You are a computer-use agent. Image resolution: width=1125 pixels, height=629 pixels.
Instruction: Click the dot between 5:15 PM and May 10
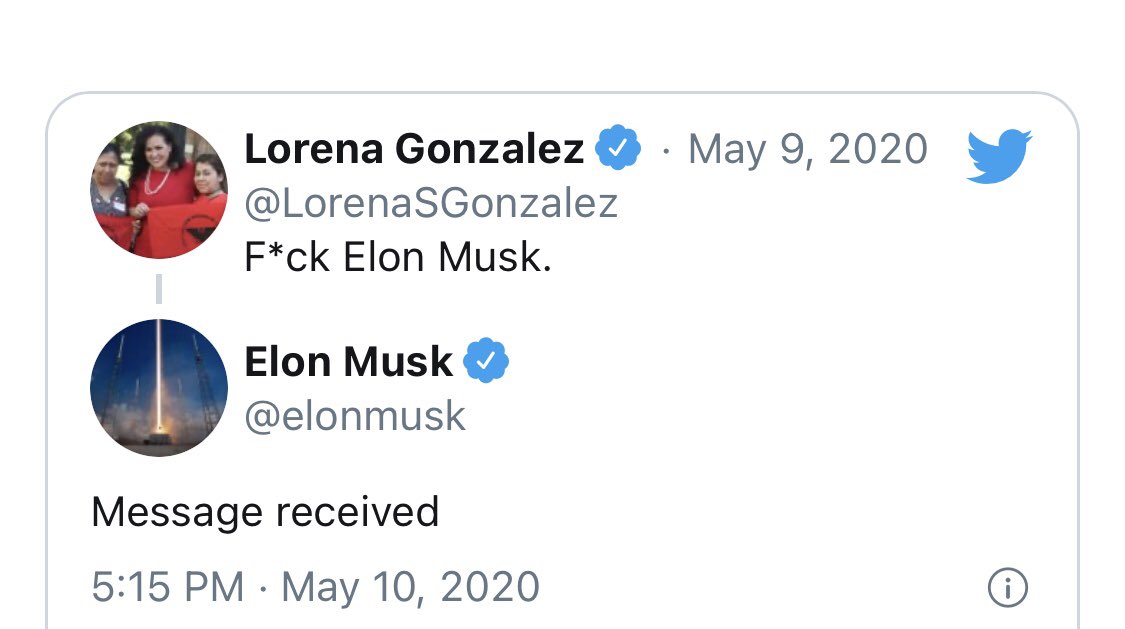[262, 588]
